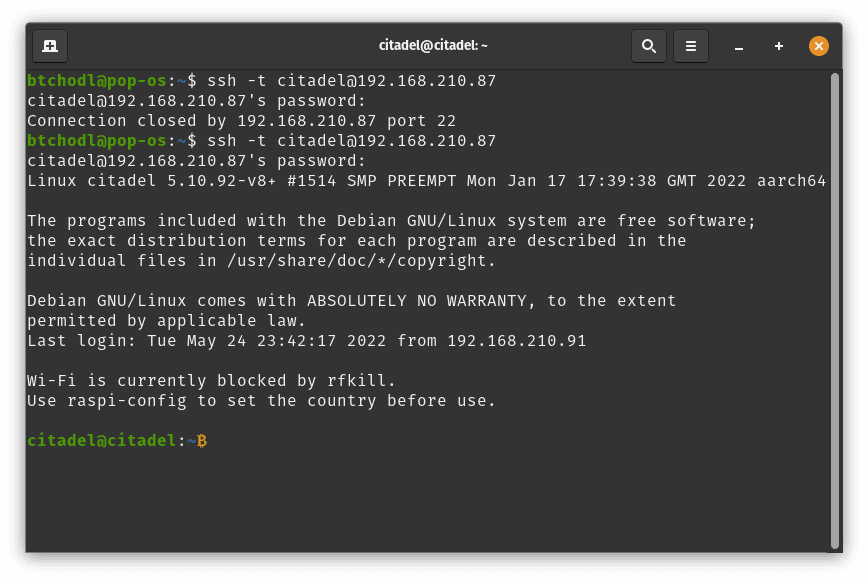Screen dimensions: 868x581
Task: Minimize the terminal window
Action: click(x=738, y=46)
